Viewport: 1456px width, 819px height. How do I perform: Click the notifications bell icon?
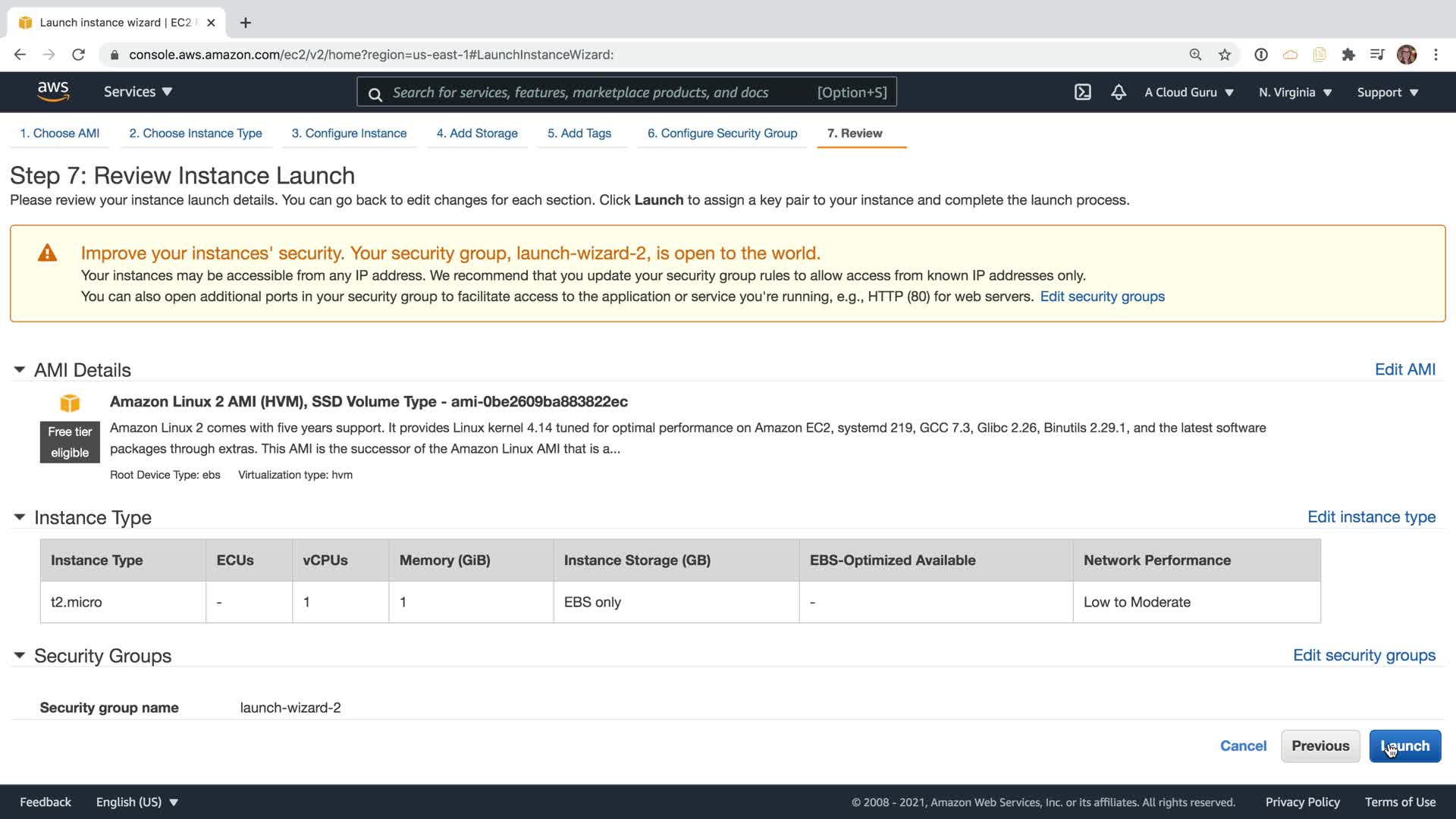click(x=1118, y=93)
